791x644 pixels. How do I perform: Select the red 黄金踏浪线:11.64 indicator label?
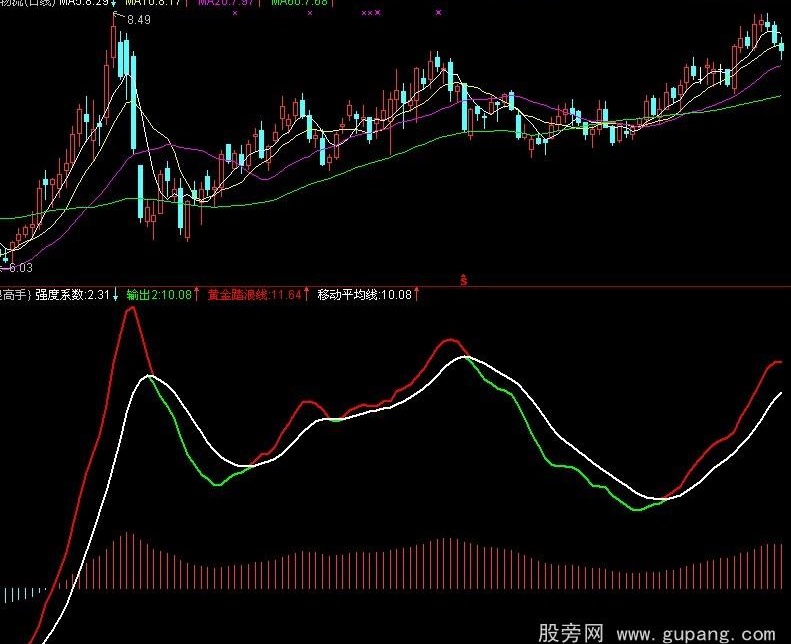(x=255, y=295)
